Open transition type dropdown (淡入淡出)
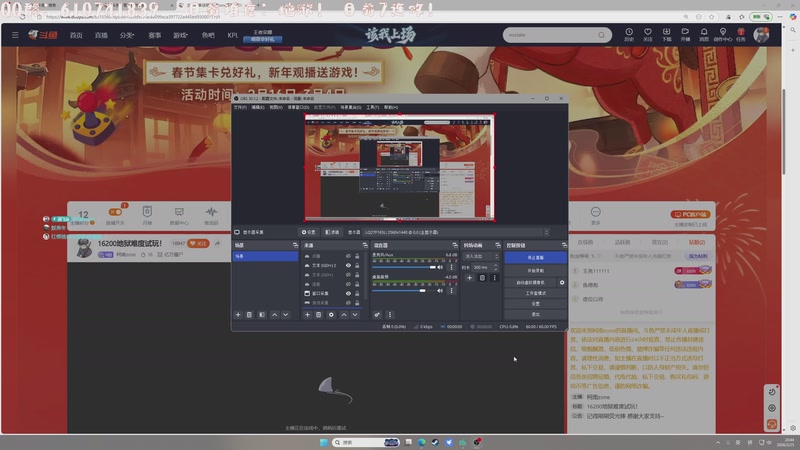This screenshot has height=450, width=800. (x=481, y=256)
